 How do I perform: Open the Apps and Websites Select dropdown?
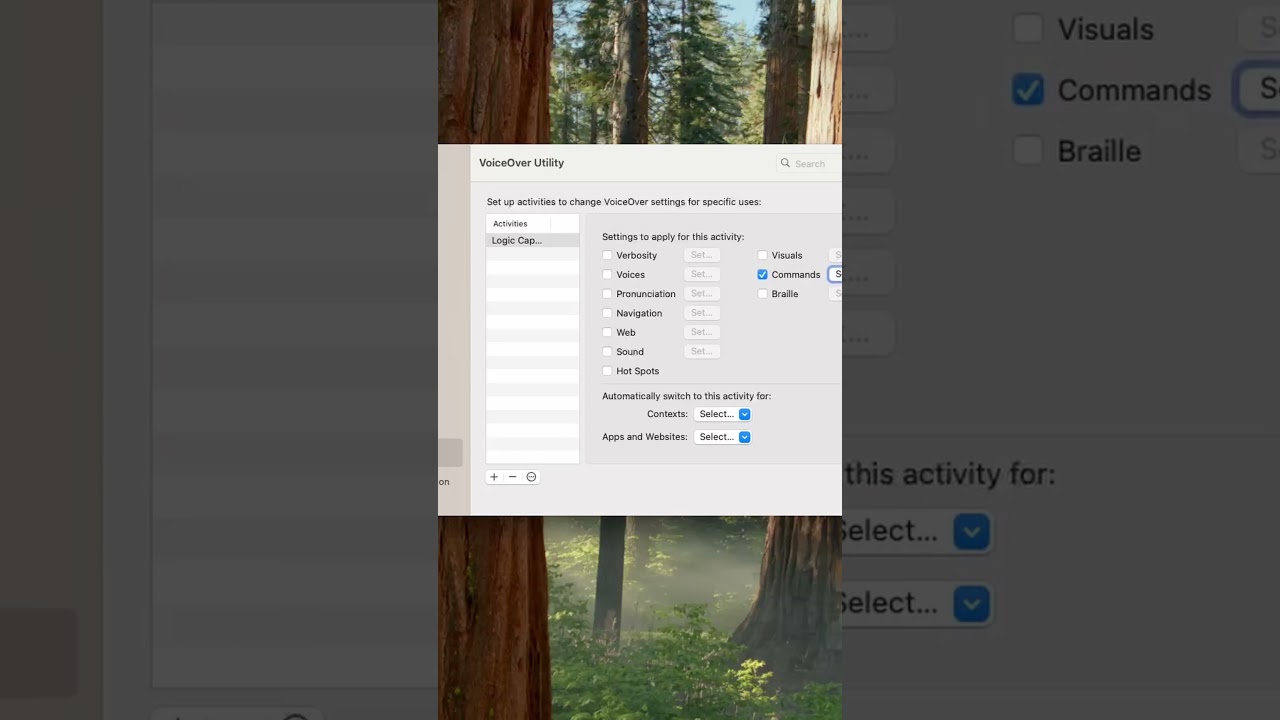722,436
